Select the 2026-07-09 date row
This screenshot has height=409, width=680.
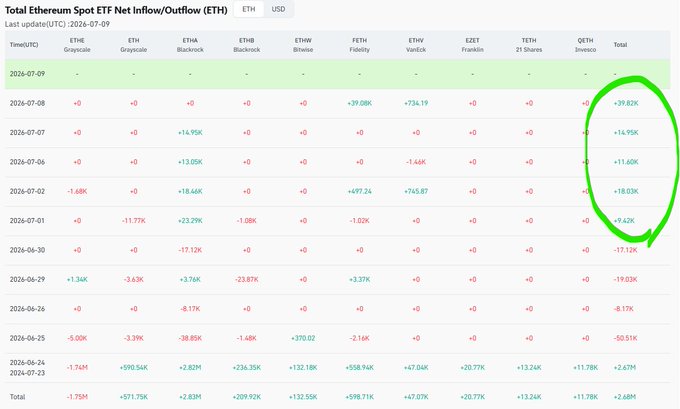[337, 74]
